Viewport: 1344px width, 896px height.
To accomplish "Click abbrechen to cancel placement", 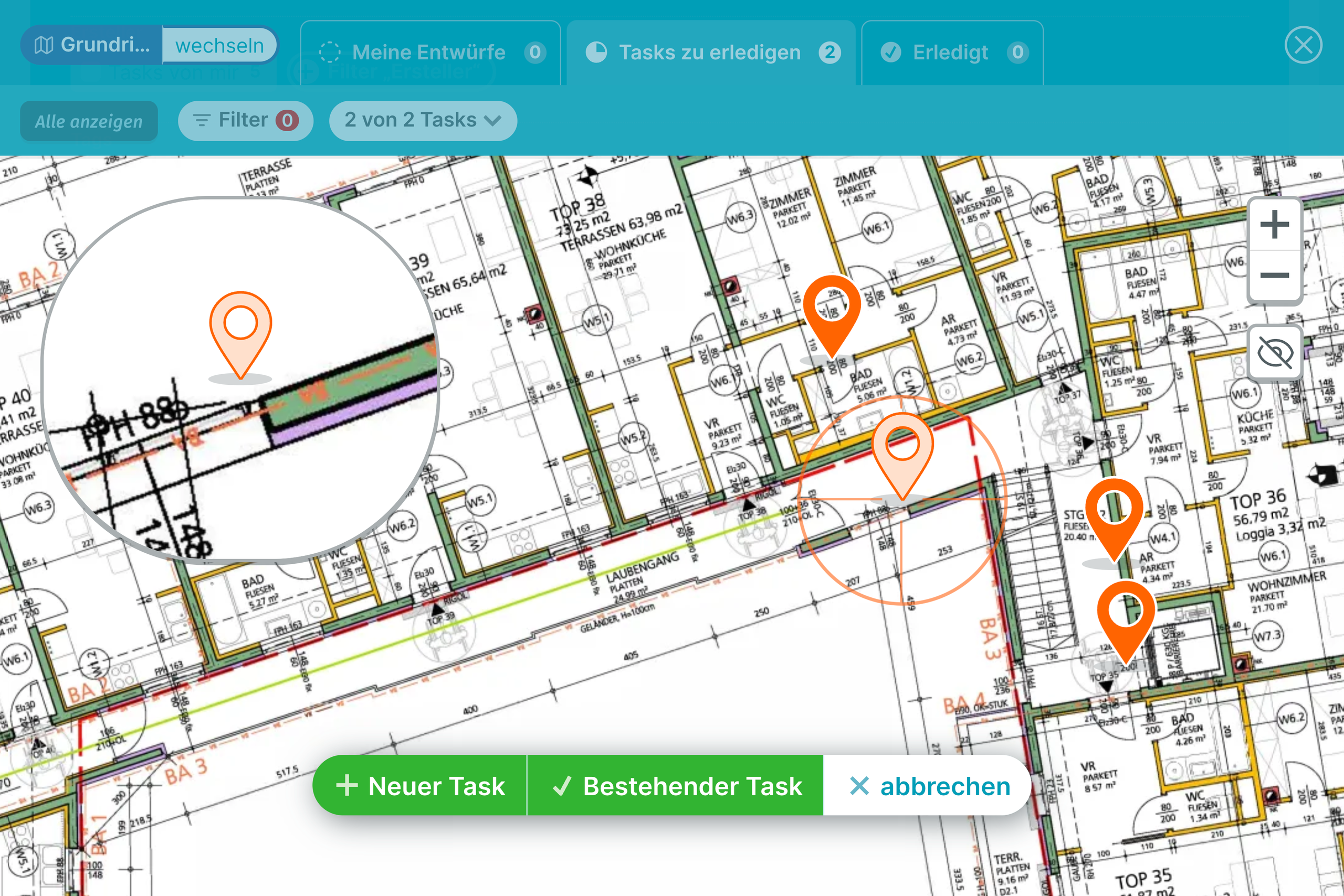I will point(929,786).
